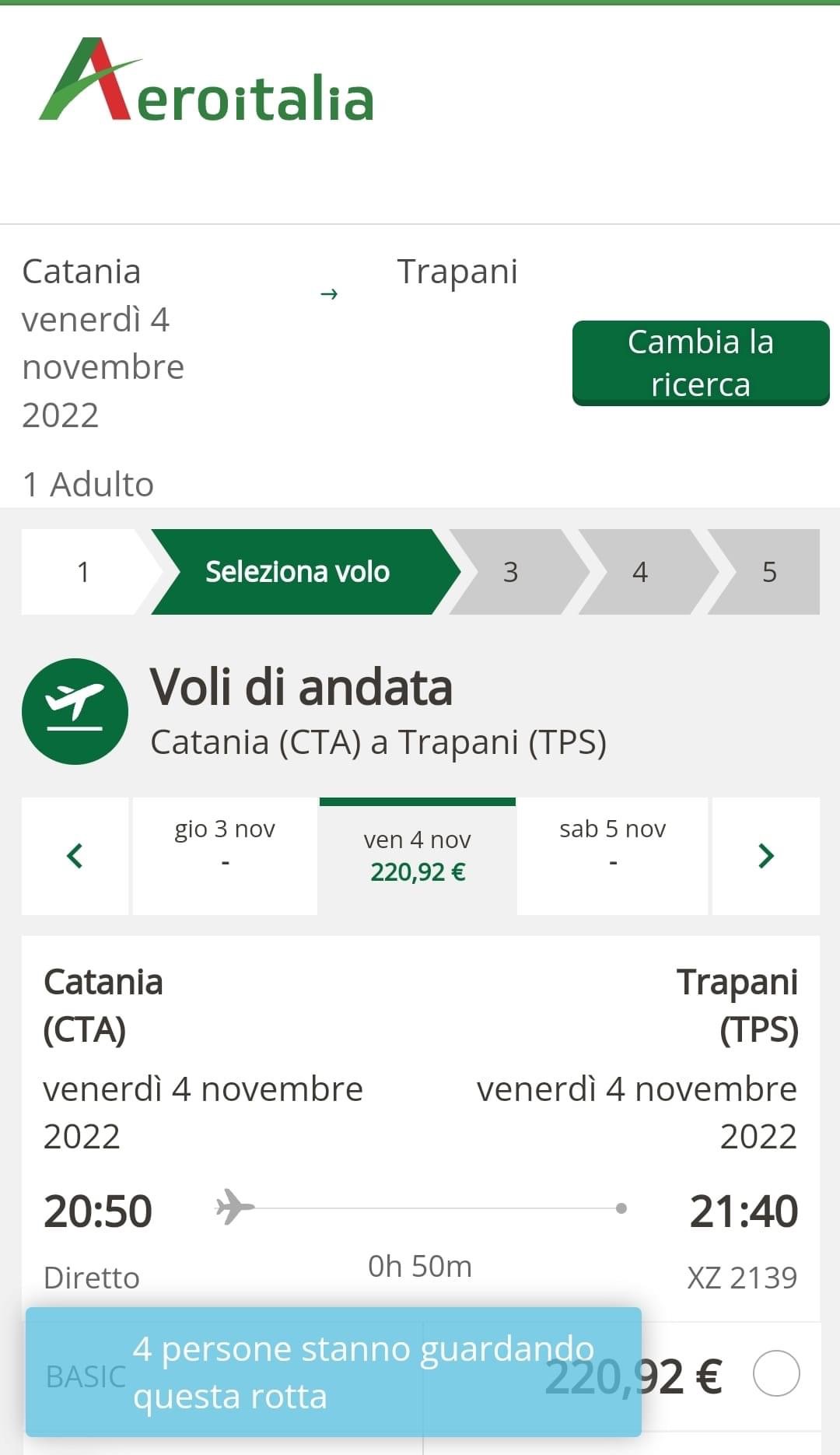Click the route arrow between Catania and Trapani

(x=329, y=294)
